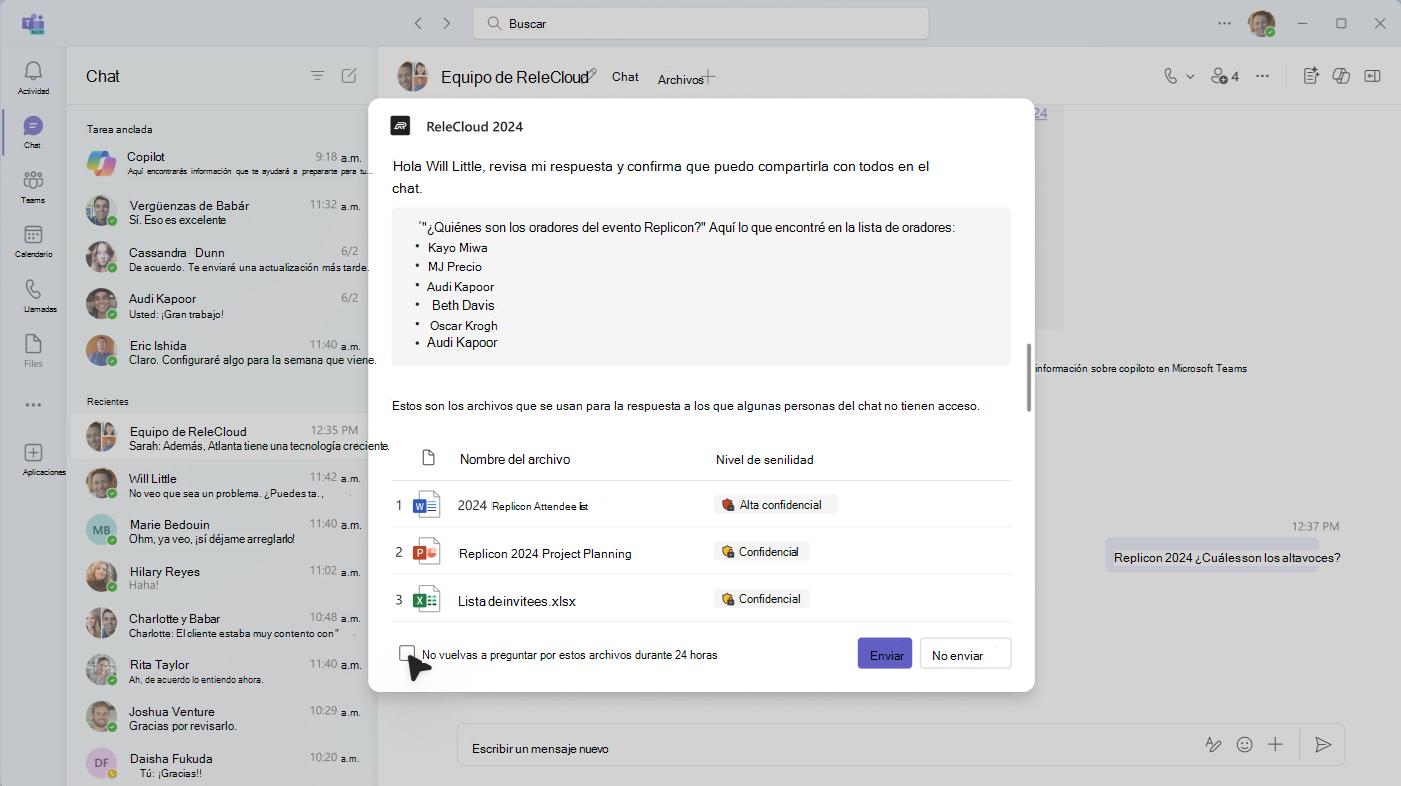This screenshot has width=1401, height=786.
Task: Click Confidencial label for Replicon 2024 Project Planning
Action: point(762,552)
